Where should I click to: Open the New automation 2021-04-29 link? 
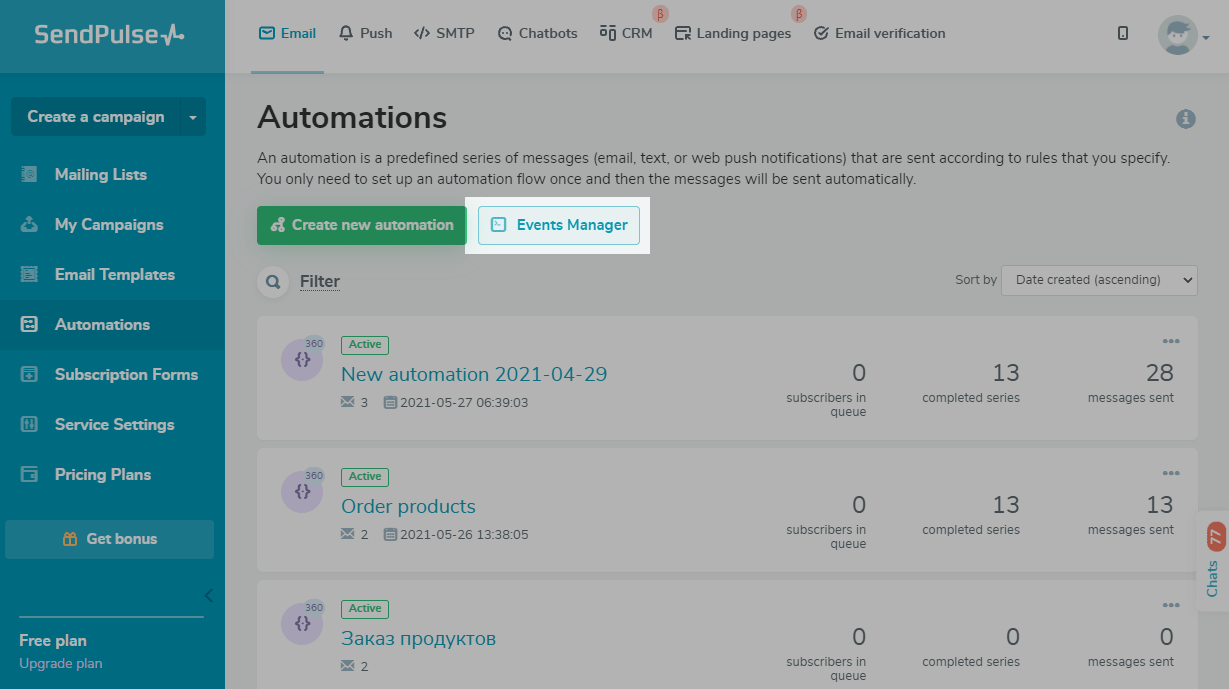coord(474,374)
